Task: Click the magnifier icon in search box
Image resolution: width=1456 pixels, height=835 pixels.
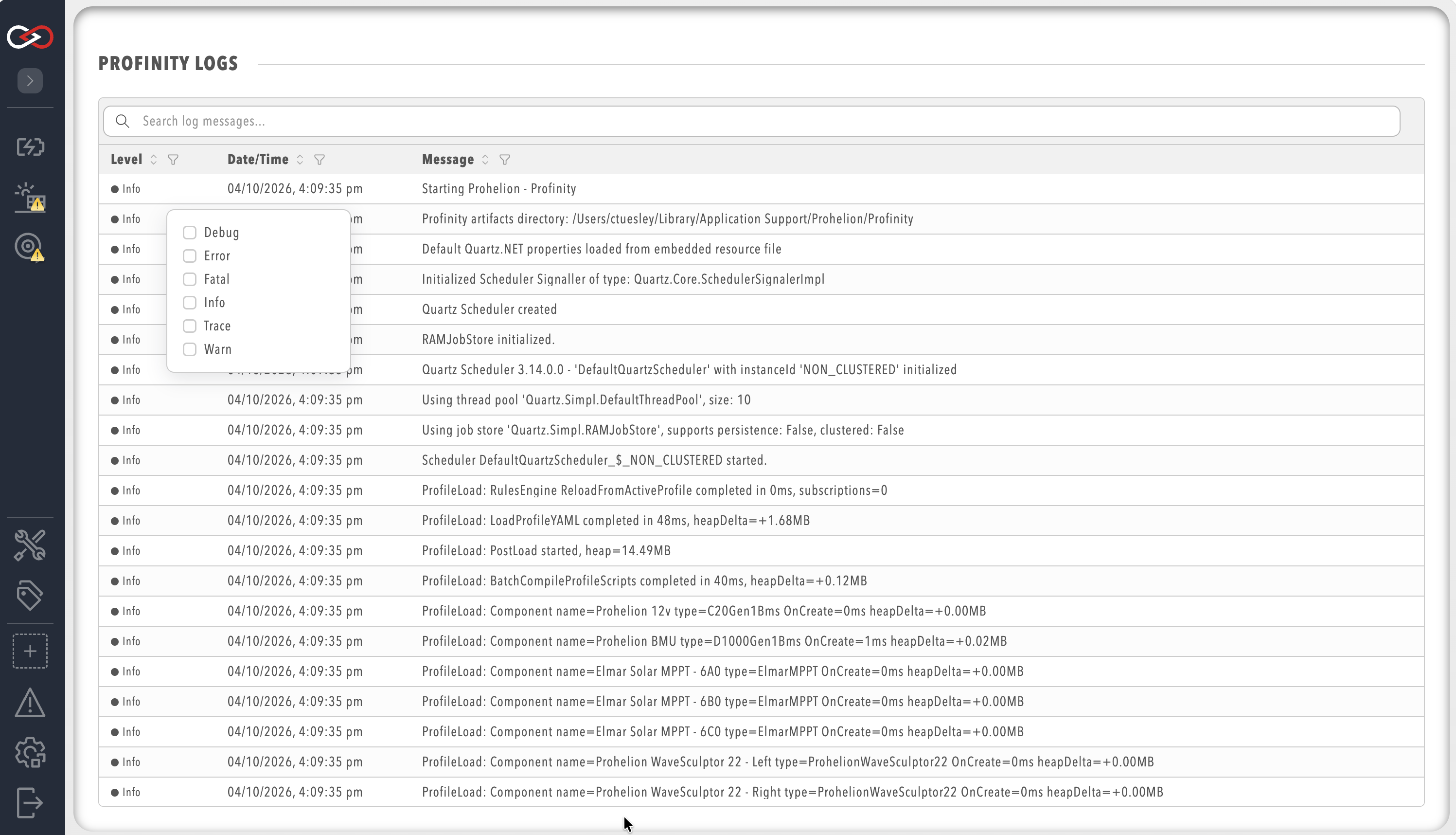Action: coord(122,121)
